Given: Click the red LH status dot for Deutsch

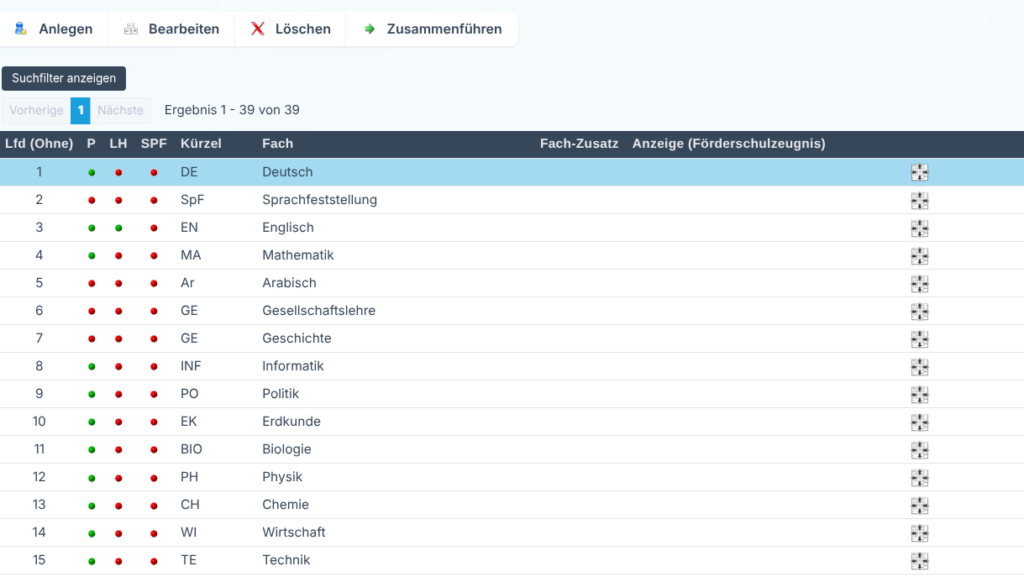Looking at the screenshot, I should click(x=118, y=173).
